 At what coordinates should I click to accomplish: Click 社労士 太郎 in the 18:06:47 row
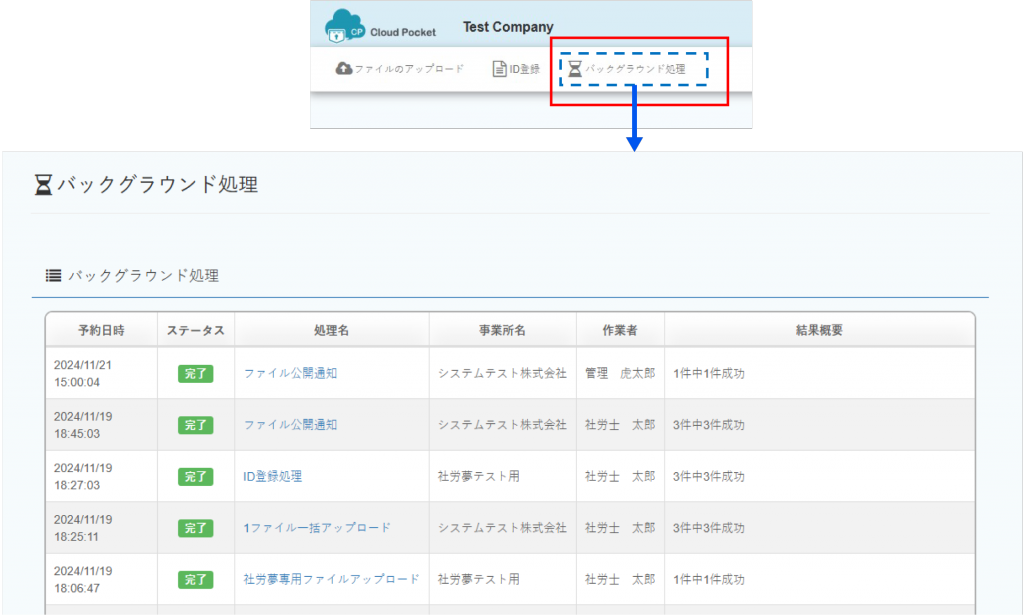[x=620, y=579]
